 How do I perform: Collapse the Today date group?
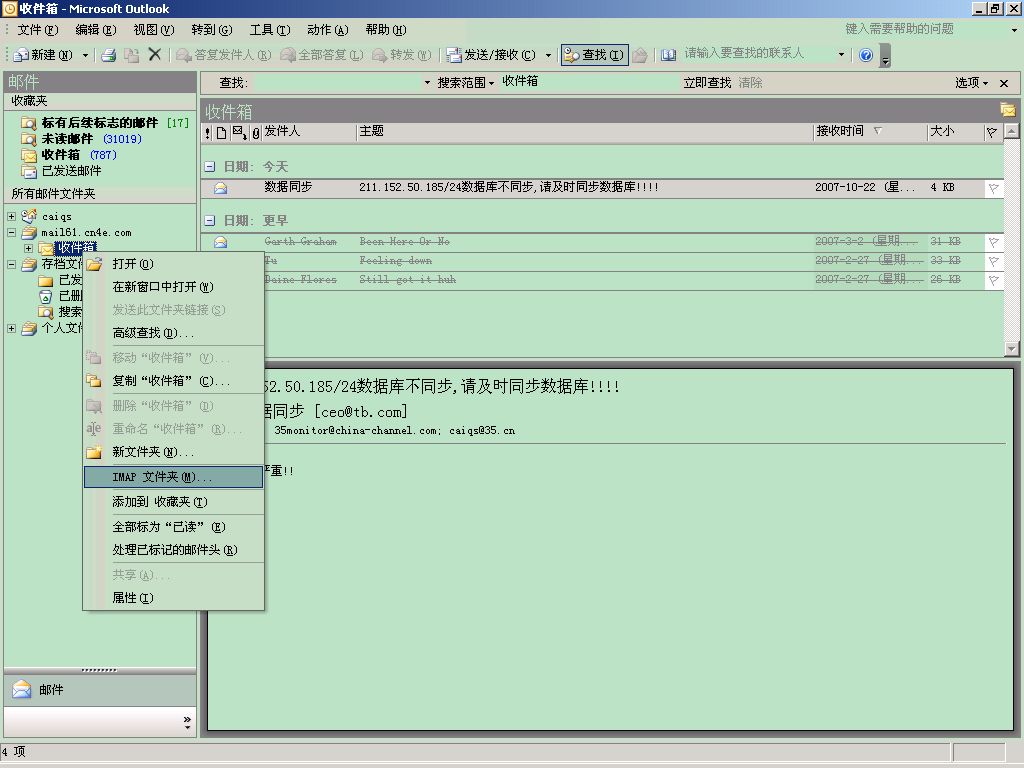tap(210, 167)
